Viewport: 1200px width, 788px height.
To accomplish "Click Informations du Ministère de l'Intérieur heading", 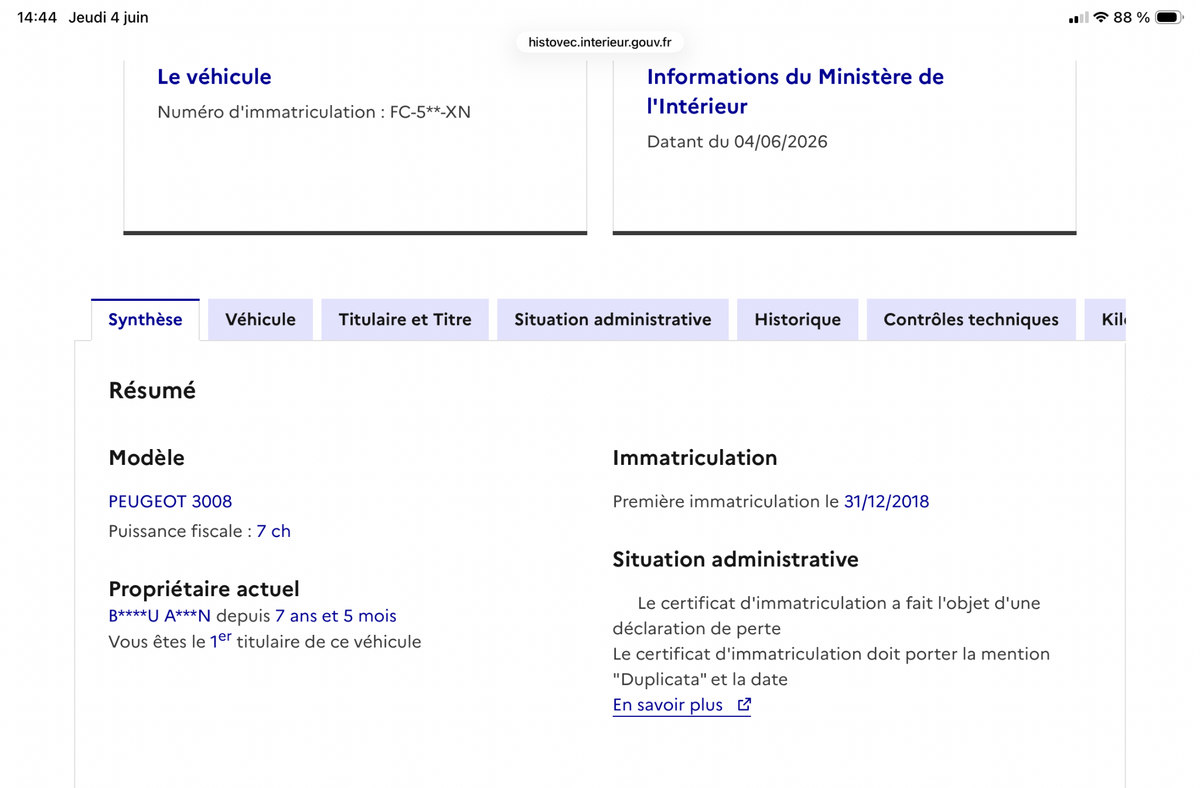I will (795, 91).
